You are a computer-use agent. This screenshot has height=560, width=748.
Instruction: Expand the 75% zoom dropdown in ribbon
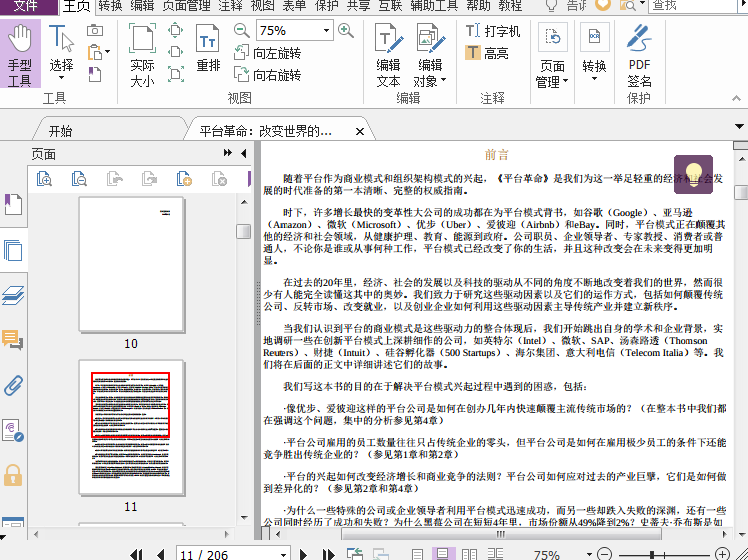tap(324, 31)
